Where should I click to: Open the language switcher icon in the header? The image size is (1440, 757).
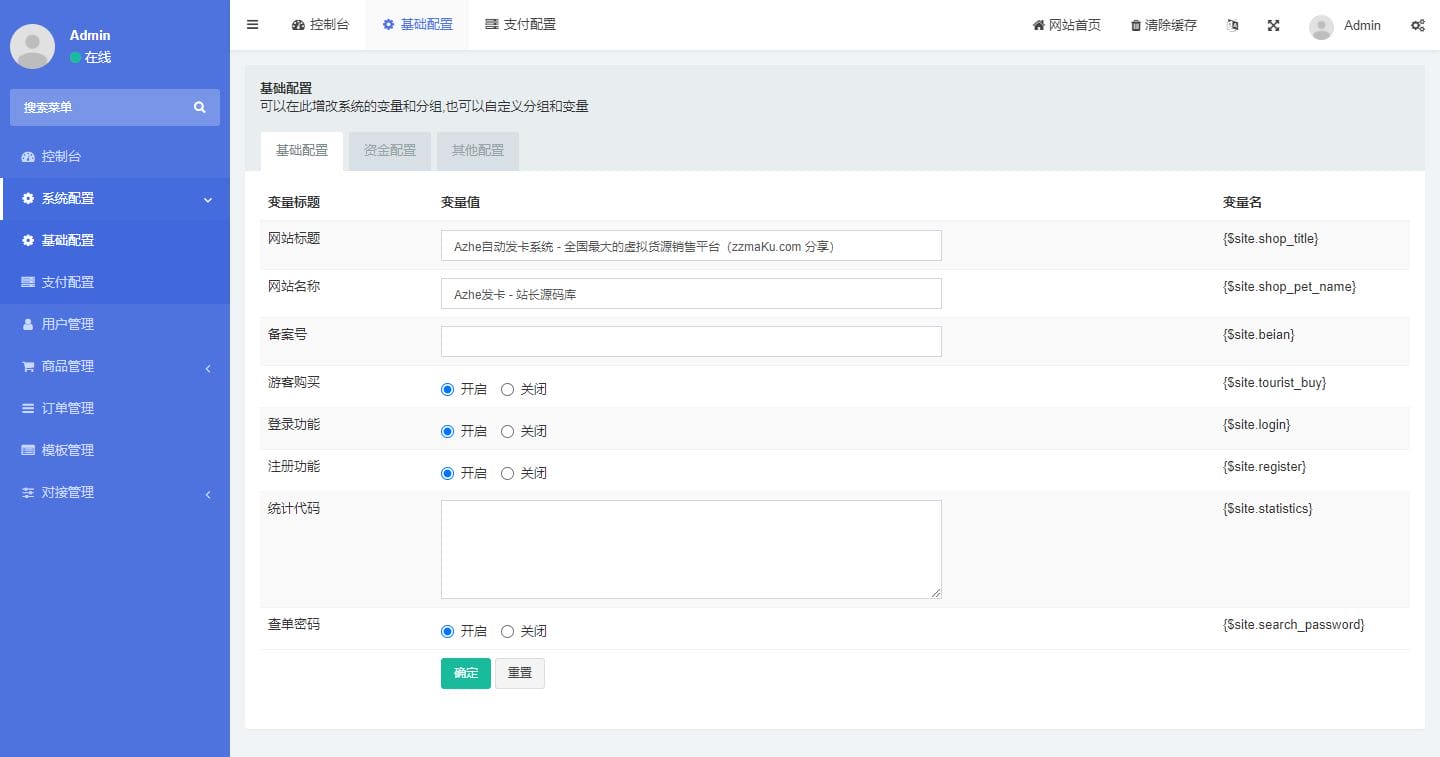point(1232,25)
